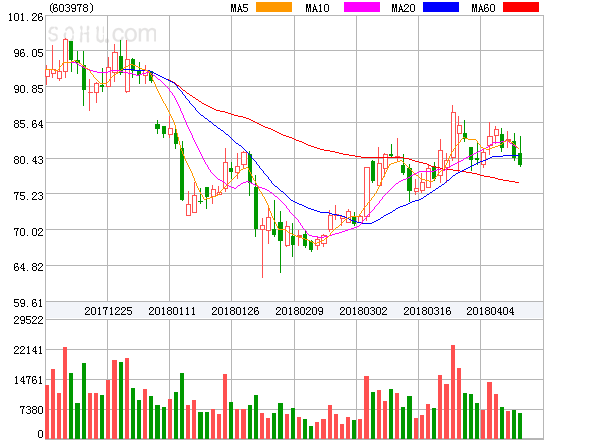Click the 59.61 price axis label
Image resolution: width=600 pixels, height=440 pixels.
click(x=29, y=303)
